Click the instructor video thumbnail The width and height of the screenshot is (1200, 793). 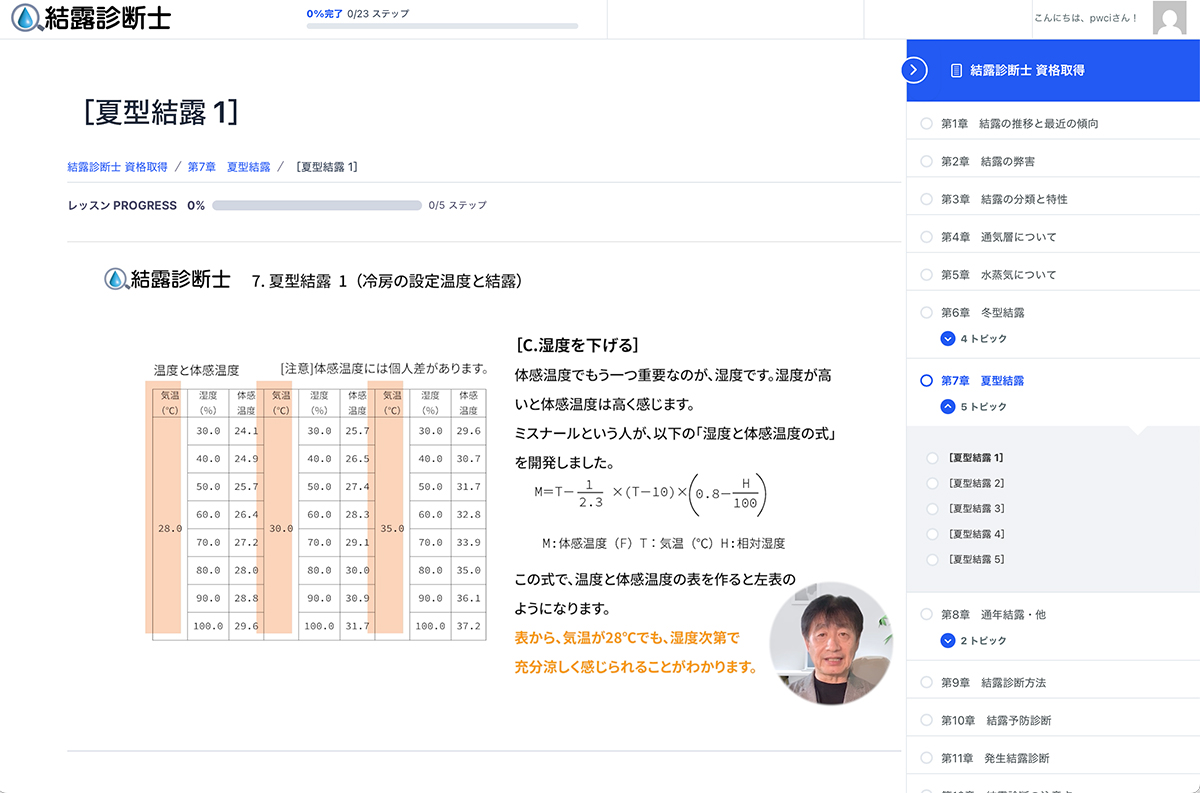click(x=831, y=644)
